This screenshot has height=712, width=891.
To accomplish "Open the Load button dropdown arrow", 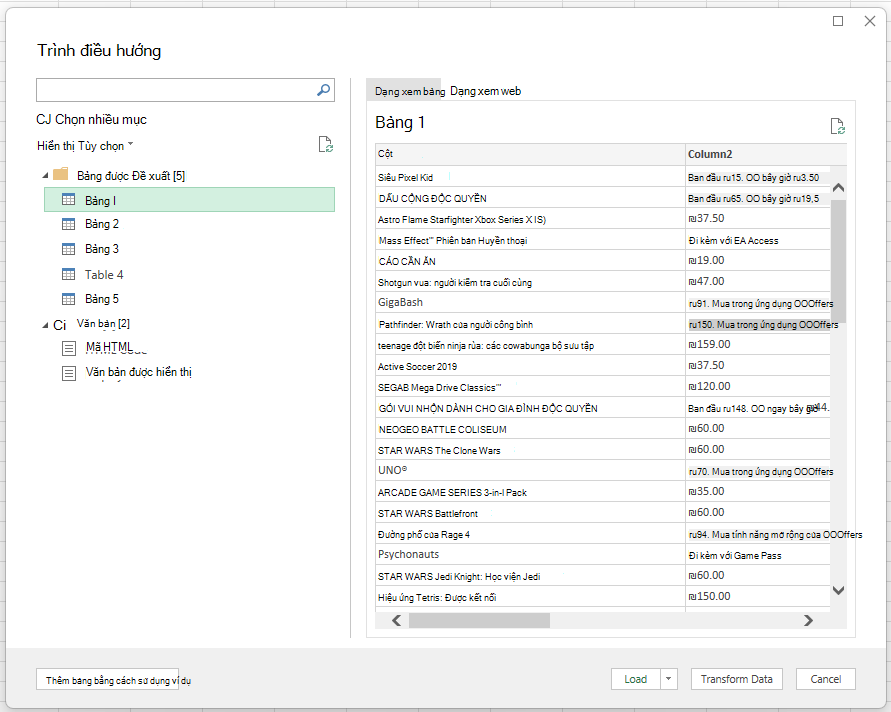I will (669, 679).
